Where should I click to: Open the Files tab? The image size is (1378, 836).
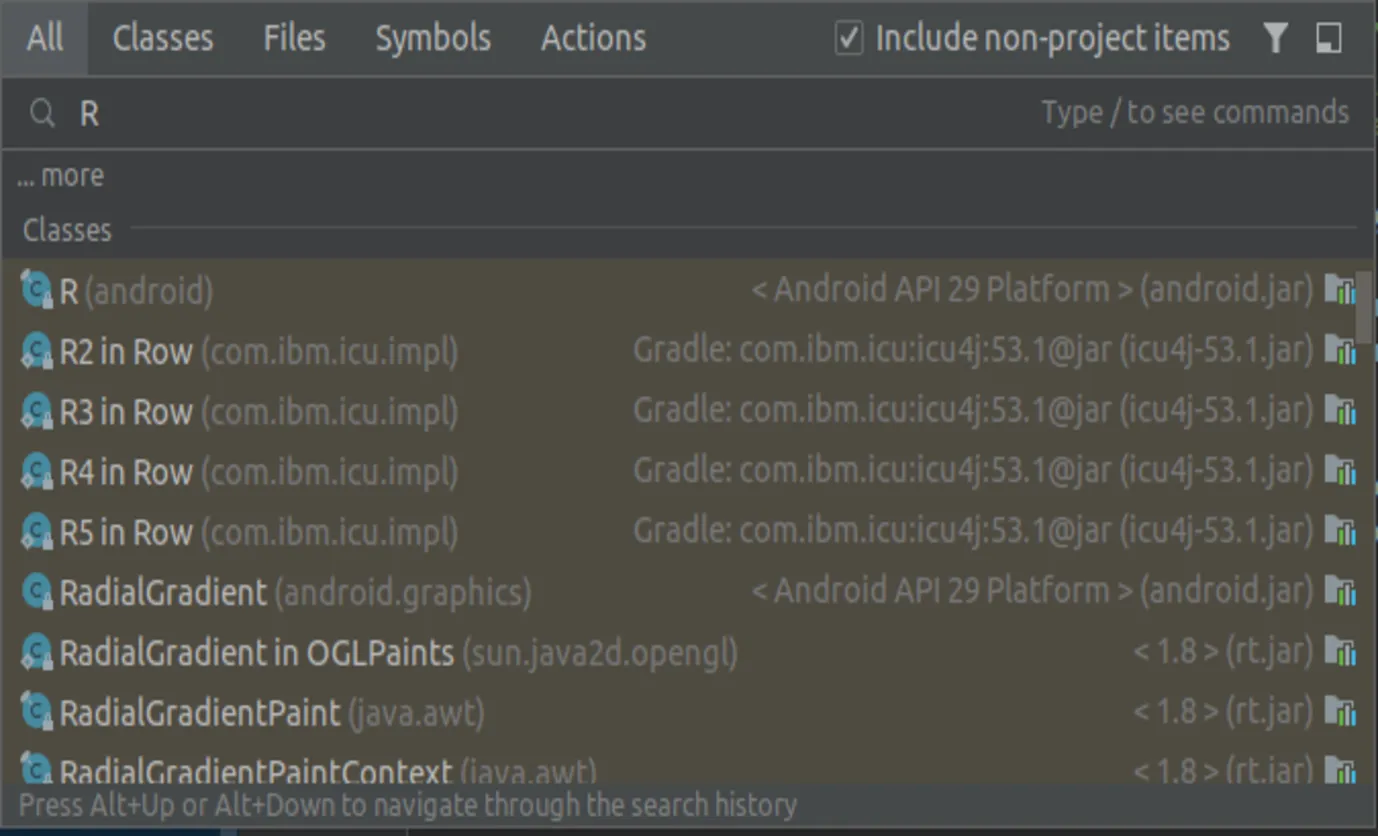294,39
